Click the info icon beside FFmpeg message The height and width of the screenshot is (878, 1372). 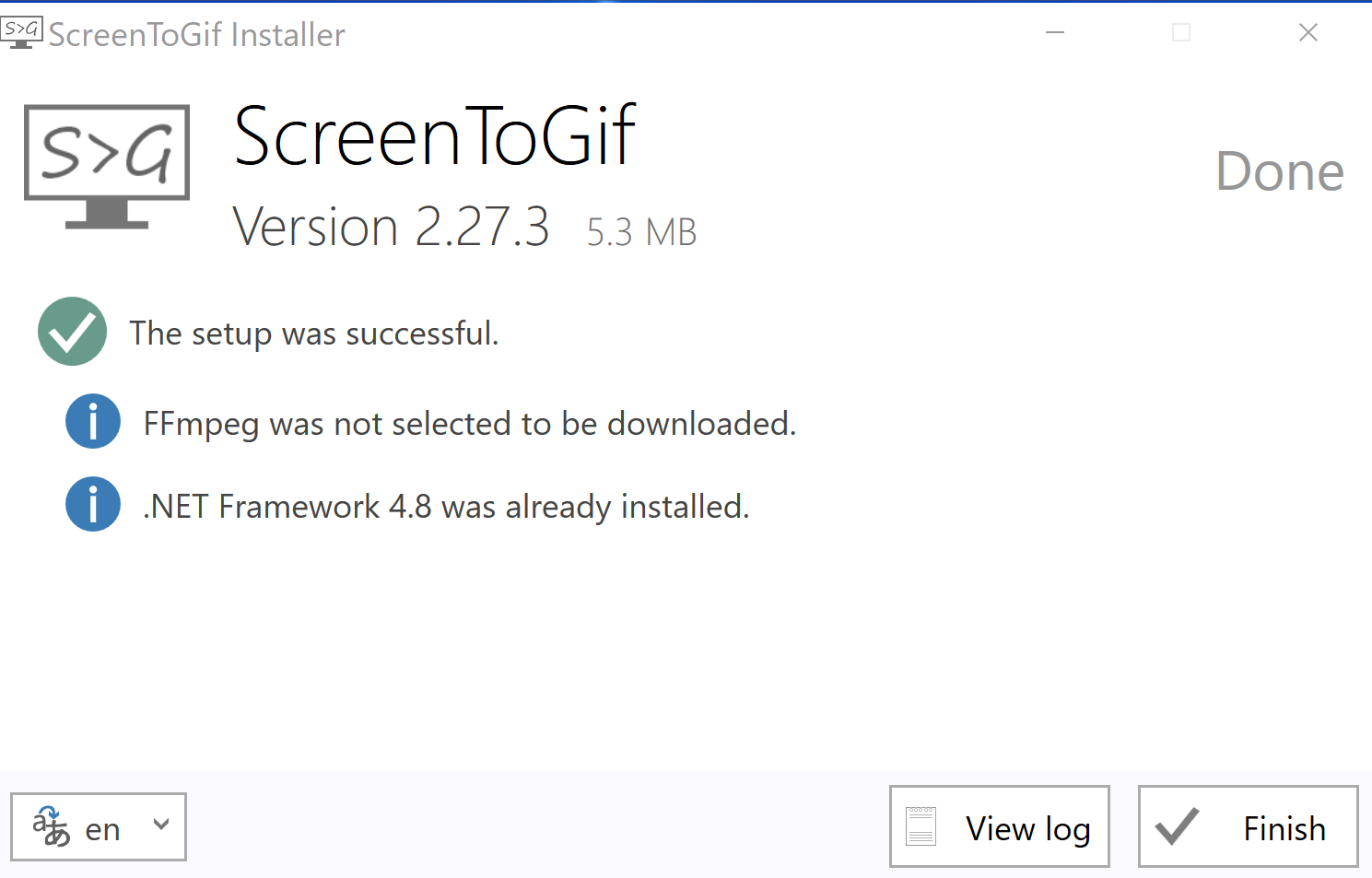click(93, 421)
